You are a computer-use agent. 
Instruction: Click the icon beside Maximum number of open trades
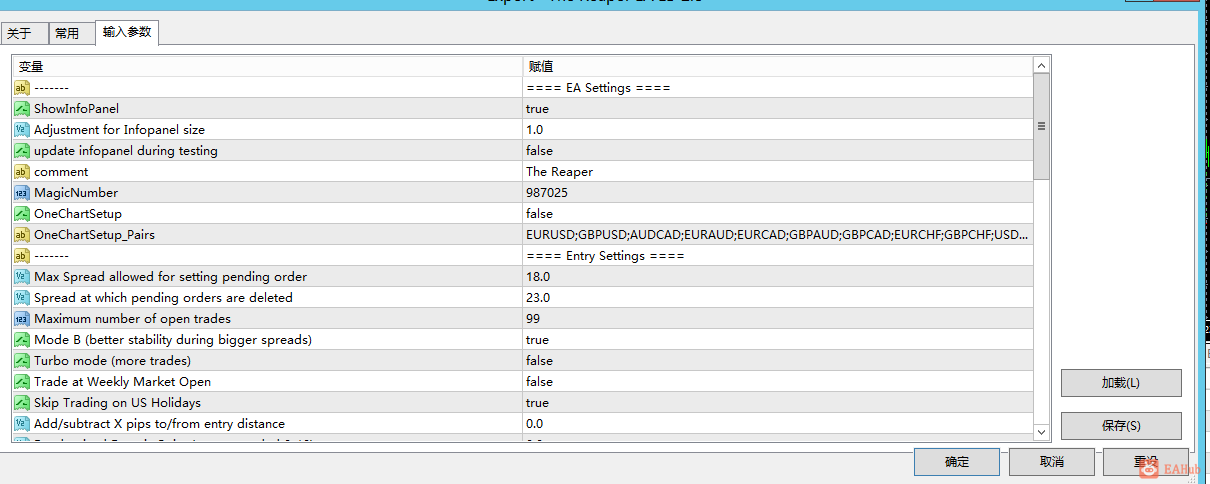[x=22, y=318]
